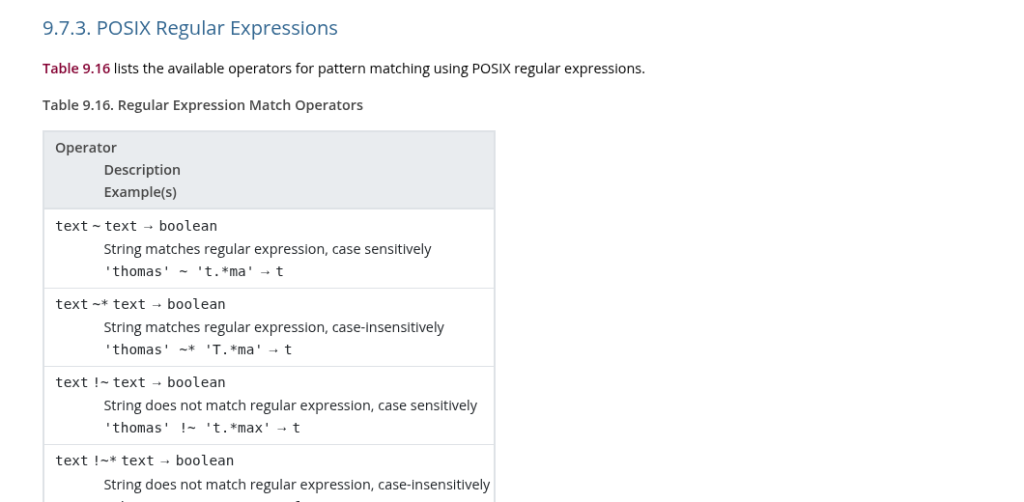Click the 'text !~ text → boolean' signature
The width and height of the screenshot is (1024, 502).
click(140, 383)
